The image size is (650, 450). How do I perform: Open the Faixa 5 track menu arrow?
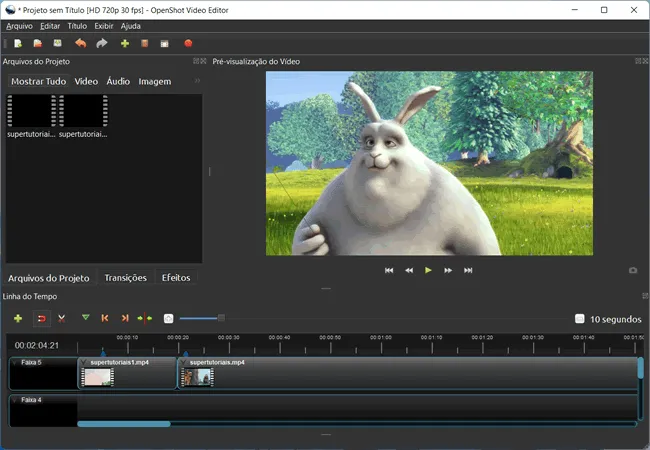(x=15, y=363)
